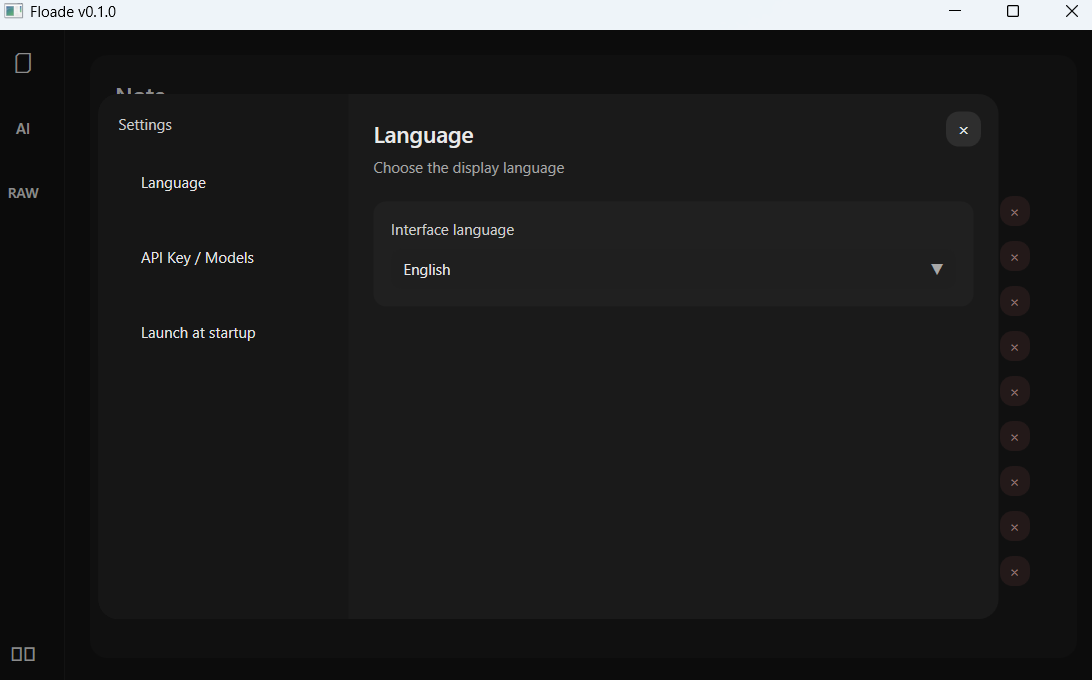The image size is (1092, 680).
Task: Select the RAW mode in the left sidebar
Action: click(23, 192)
